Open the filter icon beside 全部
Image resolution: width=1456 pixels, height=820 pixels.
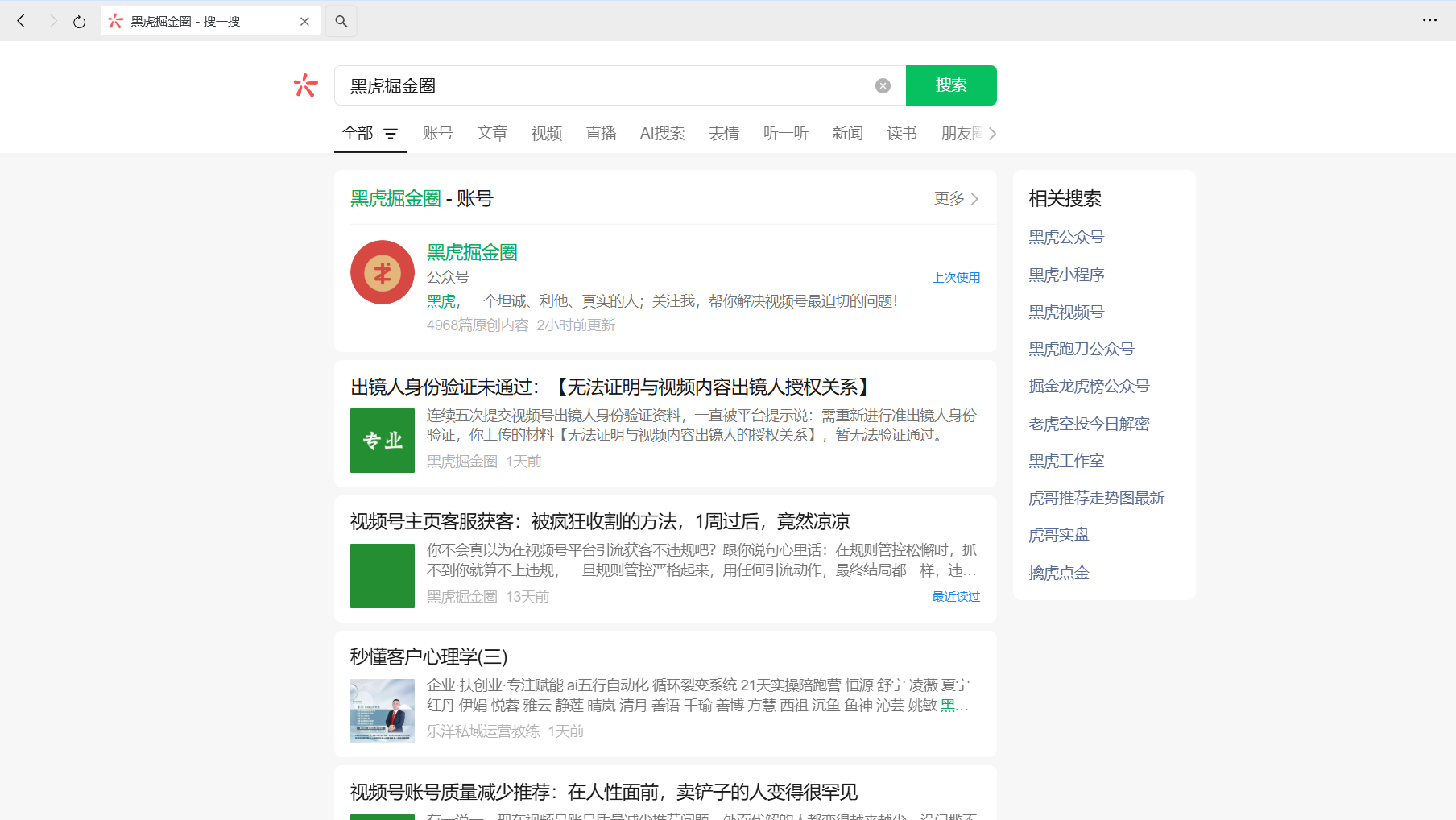391,134
